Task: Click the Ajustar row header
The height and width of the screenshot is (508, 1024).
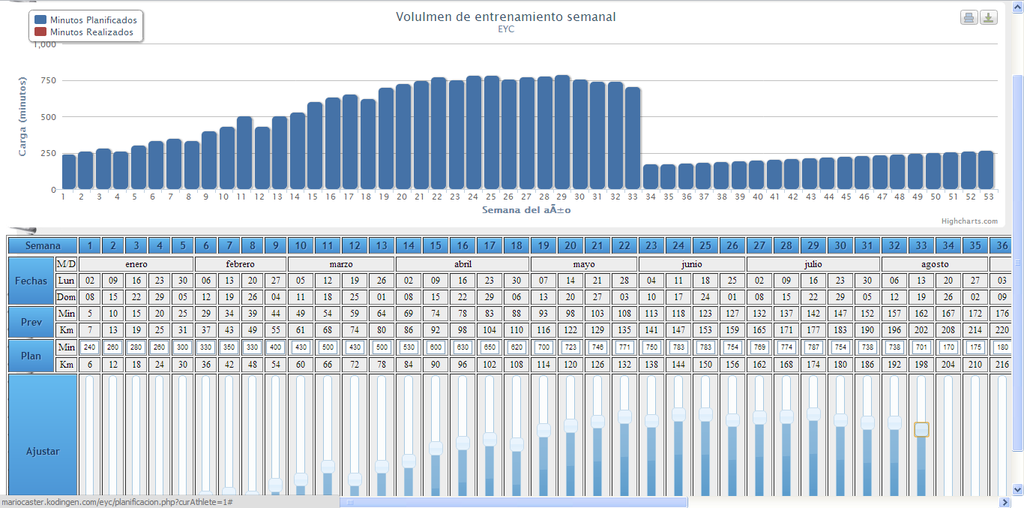Action: pos(41,451)
